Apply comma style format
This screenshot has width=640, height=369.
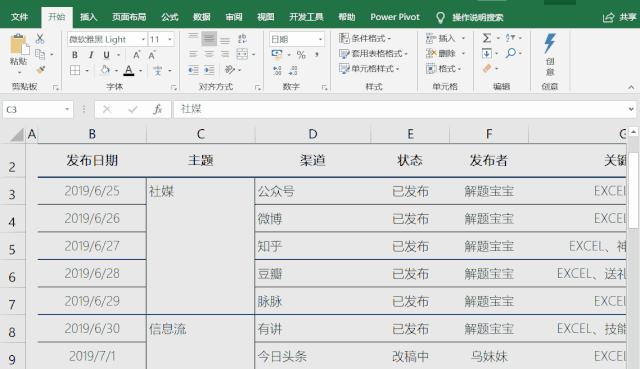pos(317,55)
